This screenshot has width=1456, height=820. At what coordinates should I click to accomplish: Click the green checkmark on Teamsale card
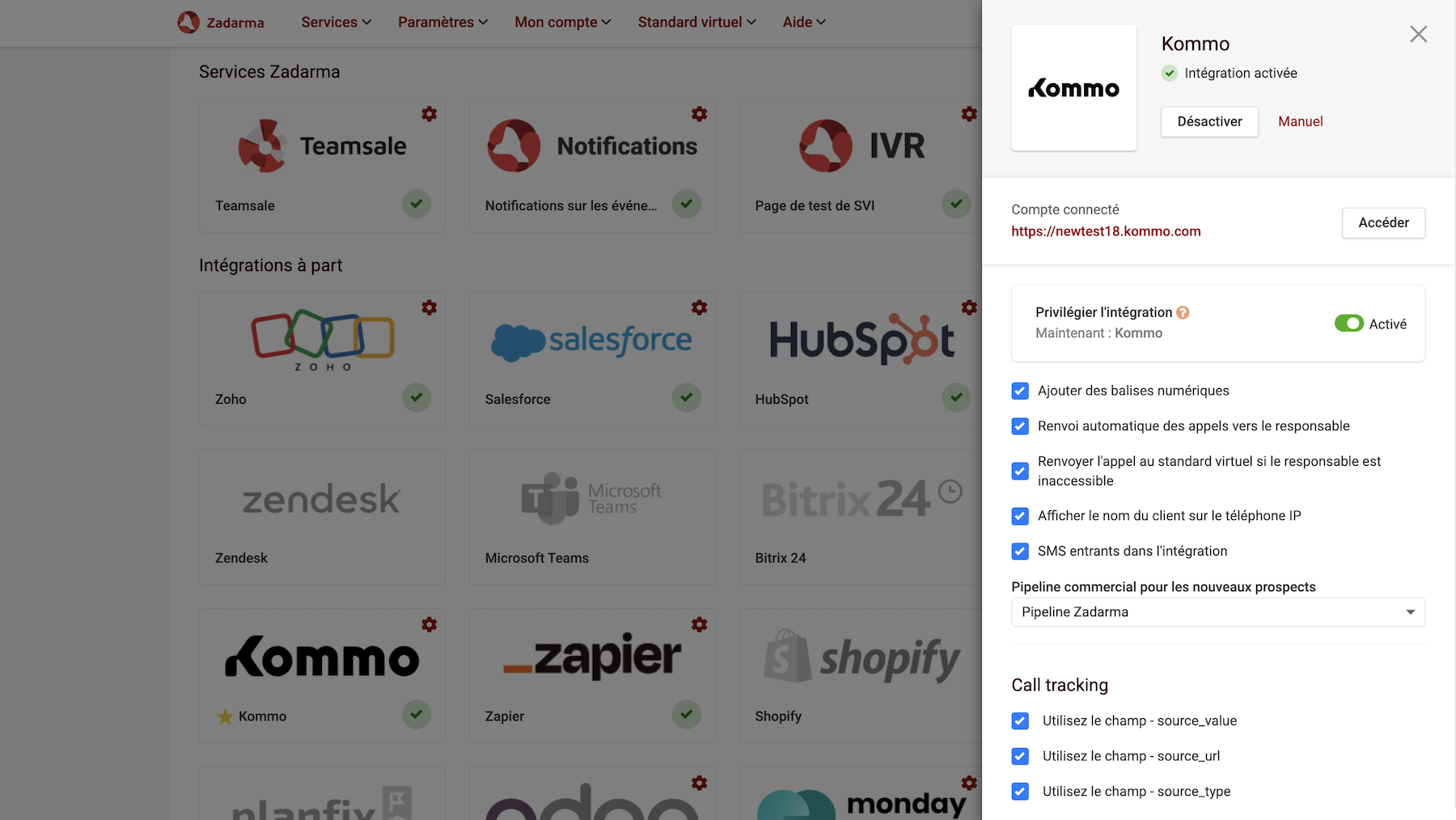[x=417, y=204]
